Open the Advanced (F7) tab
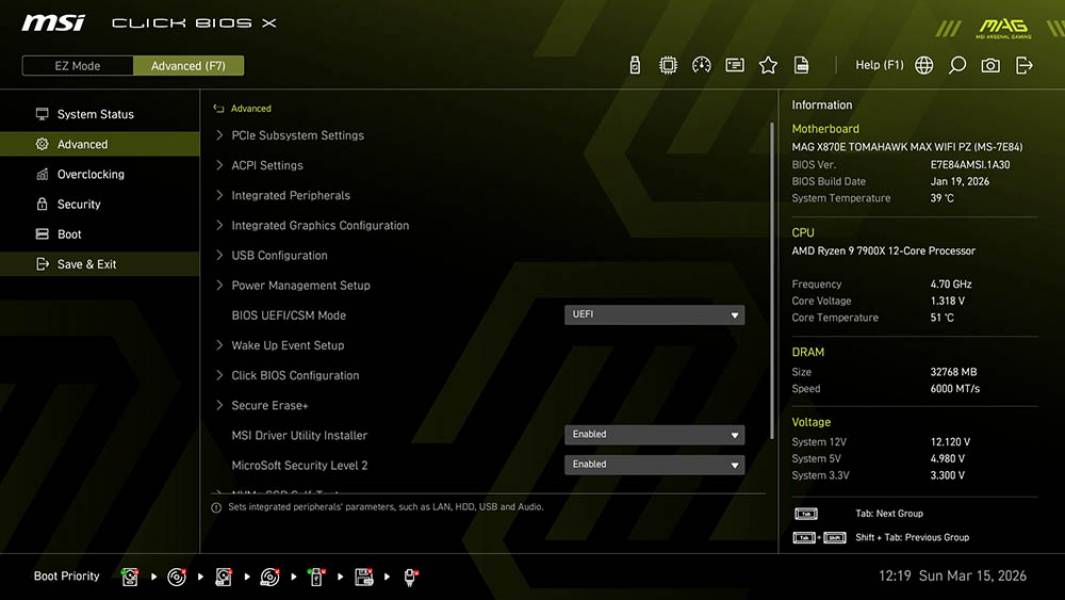 [189, 65]
